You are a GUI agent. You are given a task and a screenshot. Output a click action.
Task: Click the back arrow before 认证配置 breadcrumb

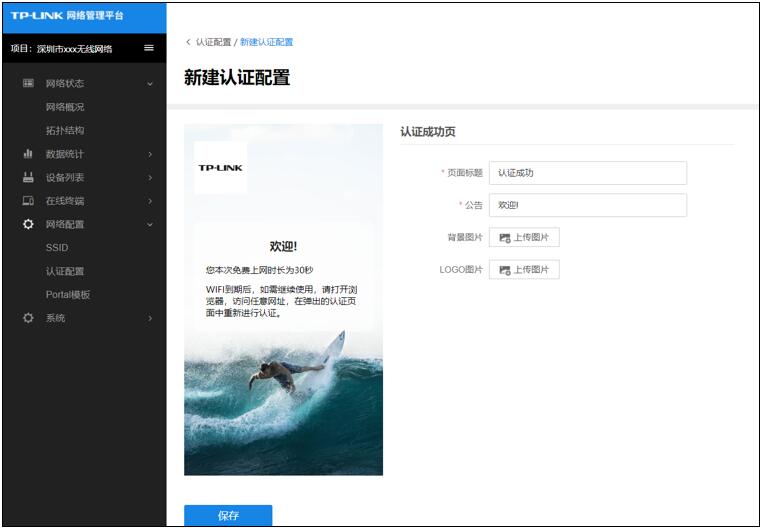pyautogui.click(x=188, y=42)
